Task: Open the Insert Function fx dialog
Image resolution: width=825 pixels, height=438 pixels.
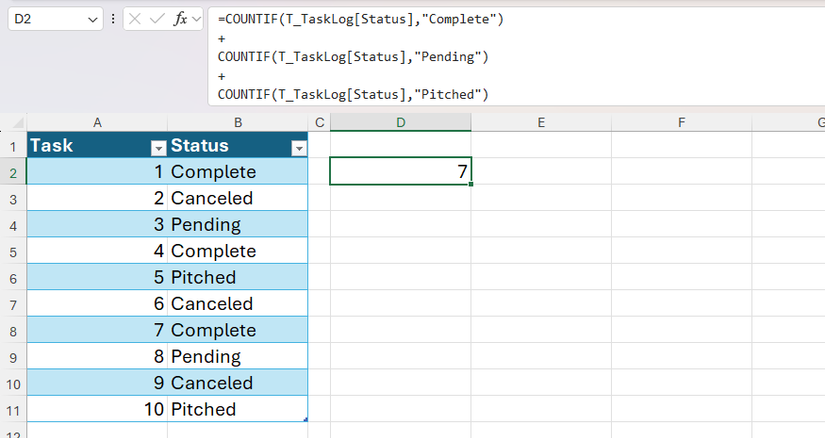Action: (181, 20)
